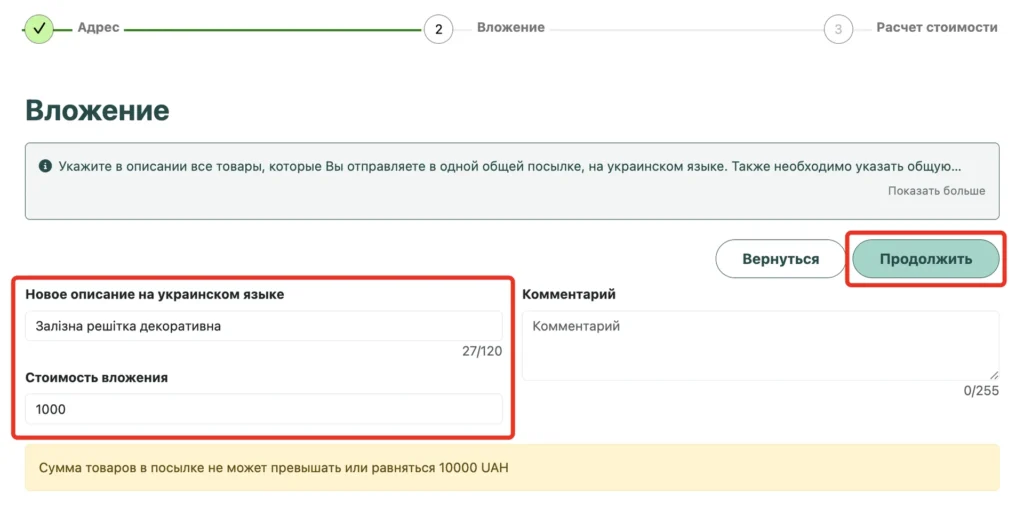The height and width of the screenshot is (518, 1024).
Task: Click the step 2 circle indicator
Action: tap(438, 29)
